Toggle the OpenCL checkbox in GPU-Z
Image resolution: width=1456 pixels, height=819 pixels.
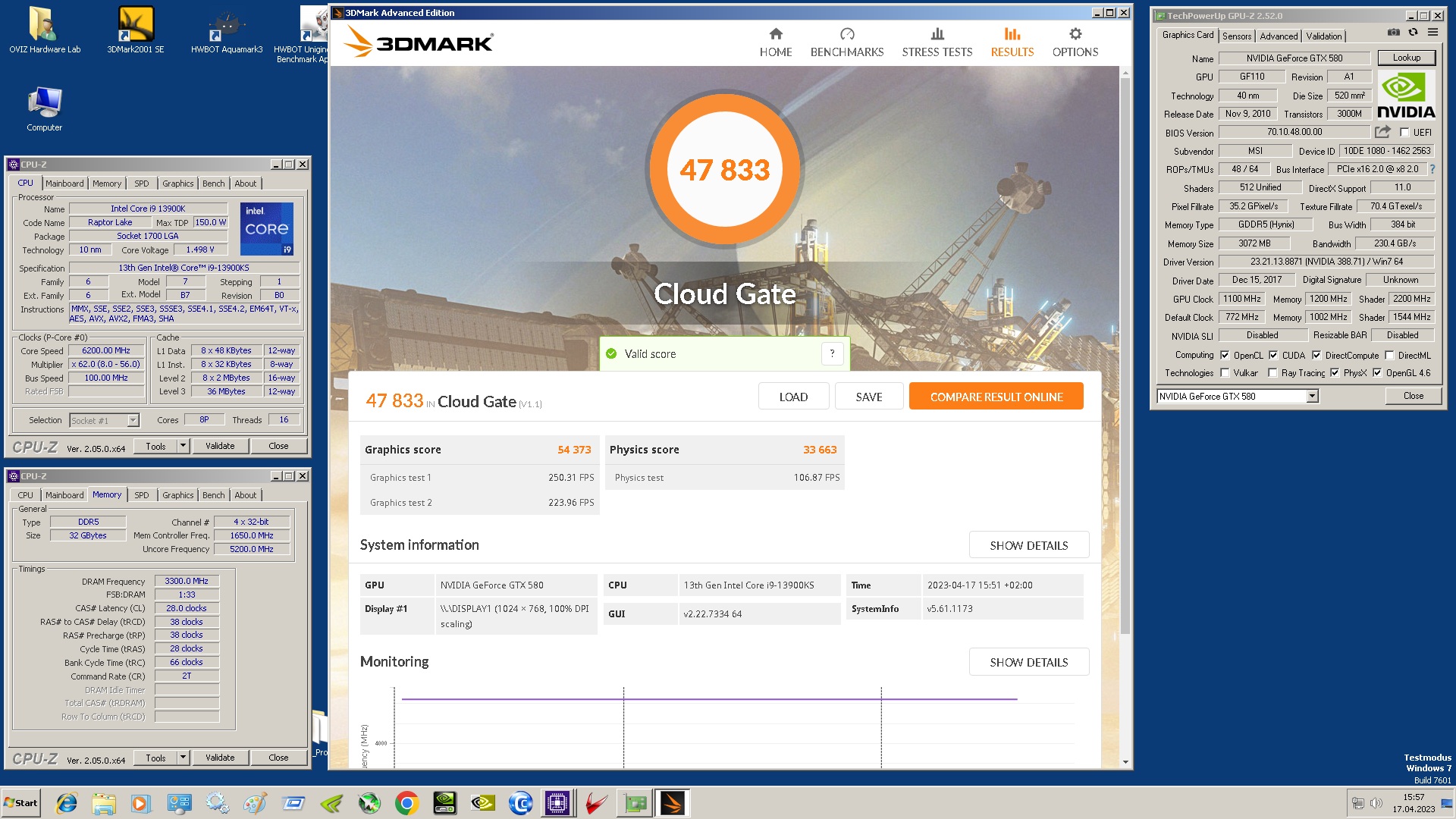click(x=1225, y=355)
